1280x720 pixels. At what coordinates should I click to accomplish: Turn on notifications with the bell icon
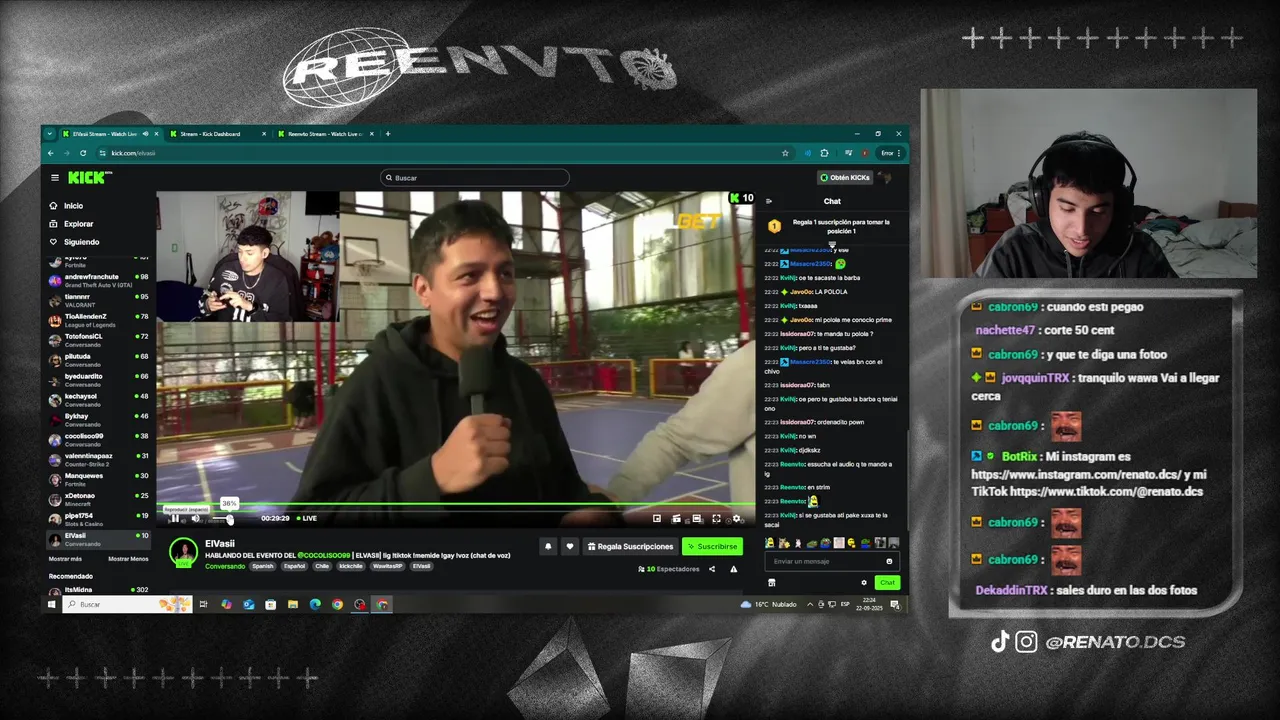click(x=548, y=546)
